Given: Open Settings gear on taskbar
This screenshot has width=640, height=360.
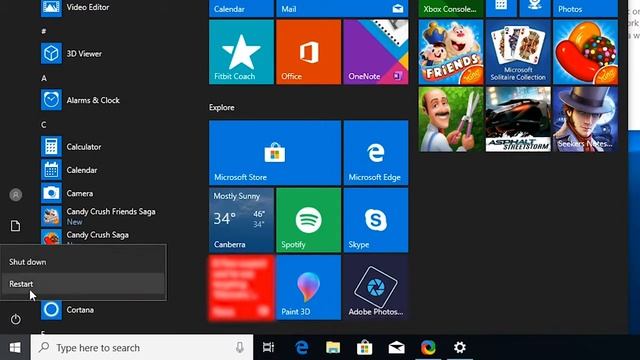Looking at the screenshot, I should coord(460,348).
